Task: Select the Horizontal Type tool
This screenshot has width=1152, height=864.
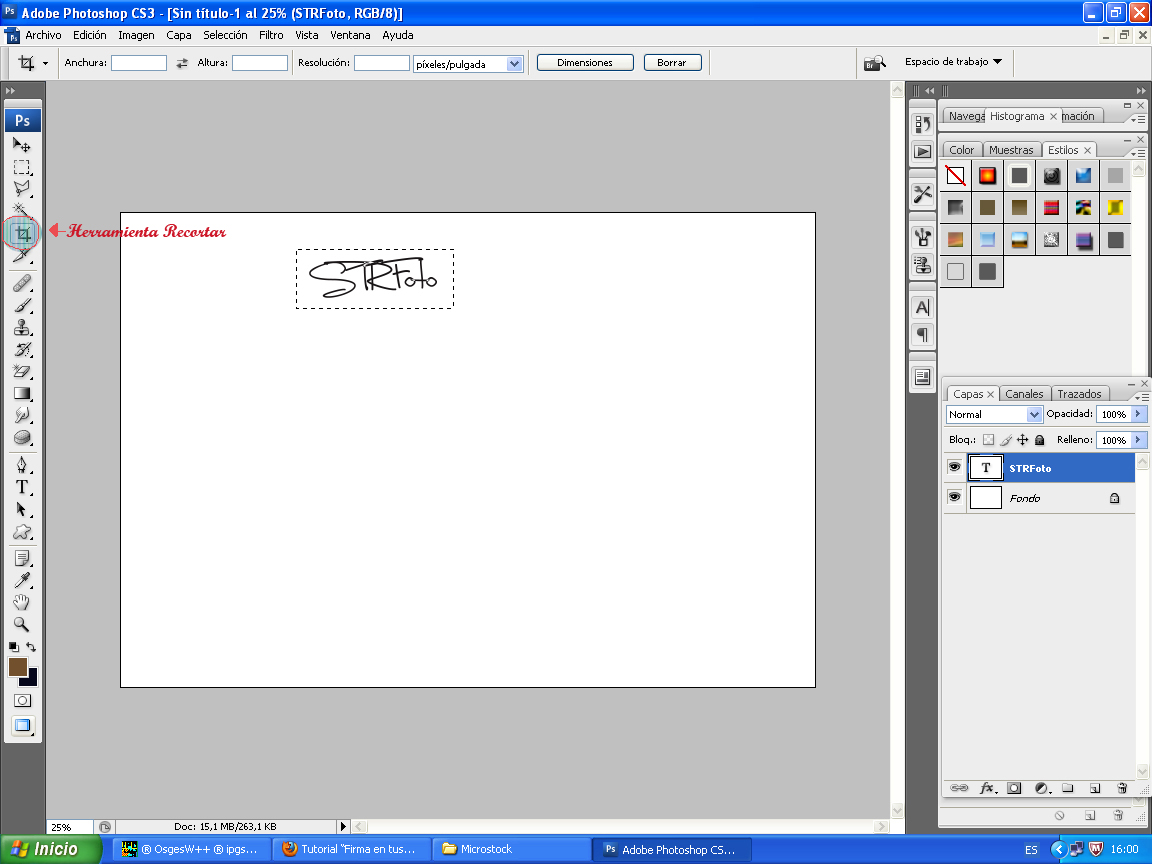Action: pos(22,486)
